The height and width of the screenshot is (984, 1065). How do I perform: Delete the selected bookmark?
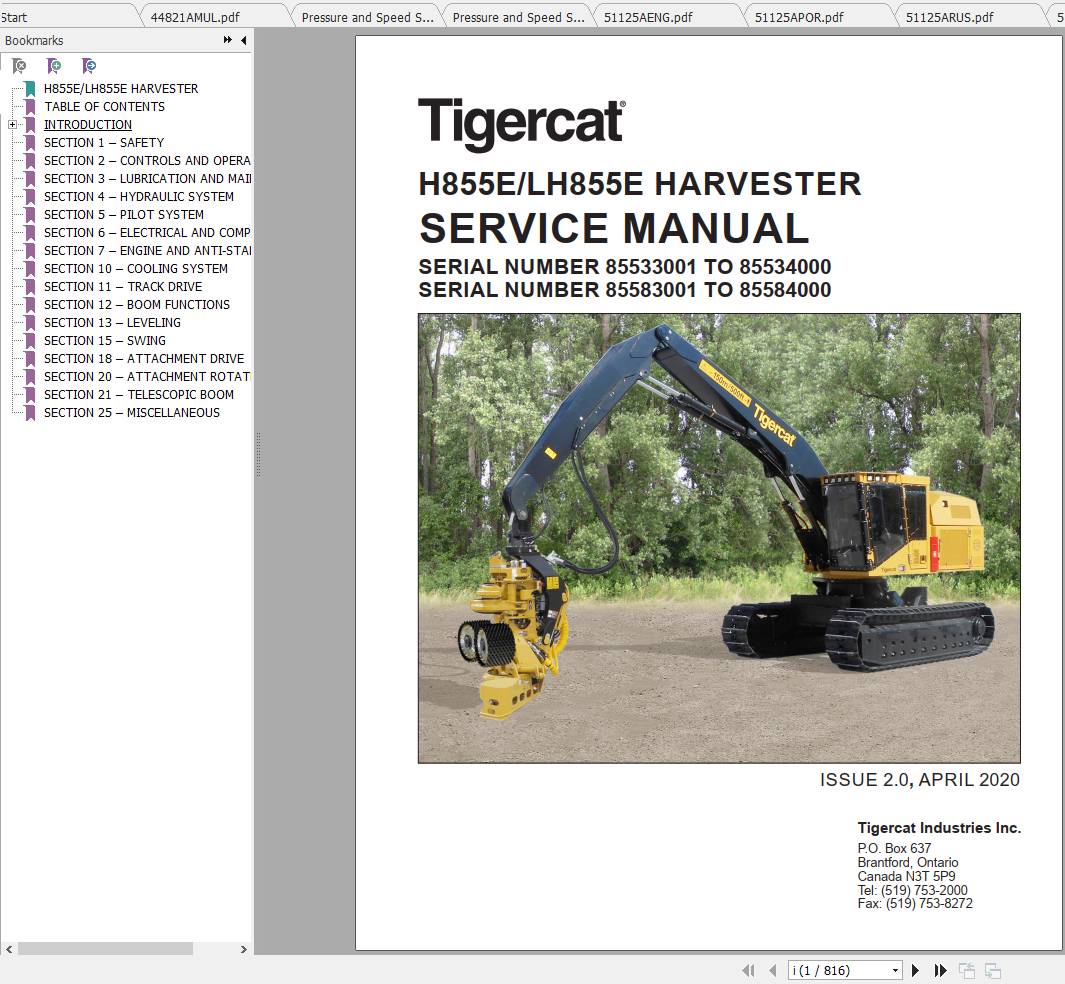pyautogui.click(x=19, y=66)
